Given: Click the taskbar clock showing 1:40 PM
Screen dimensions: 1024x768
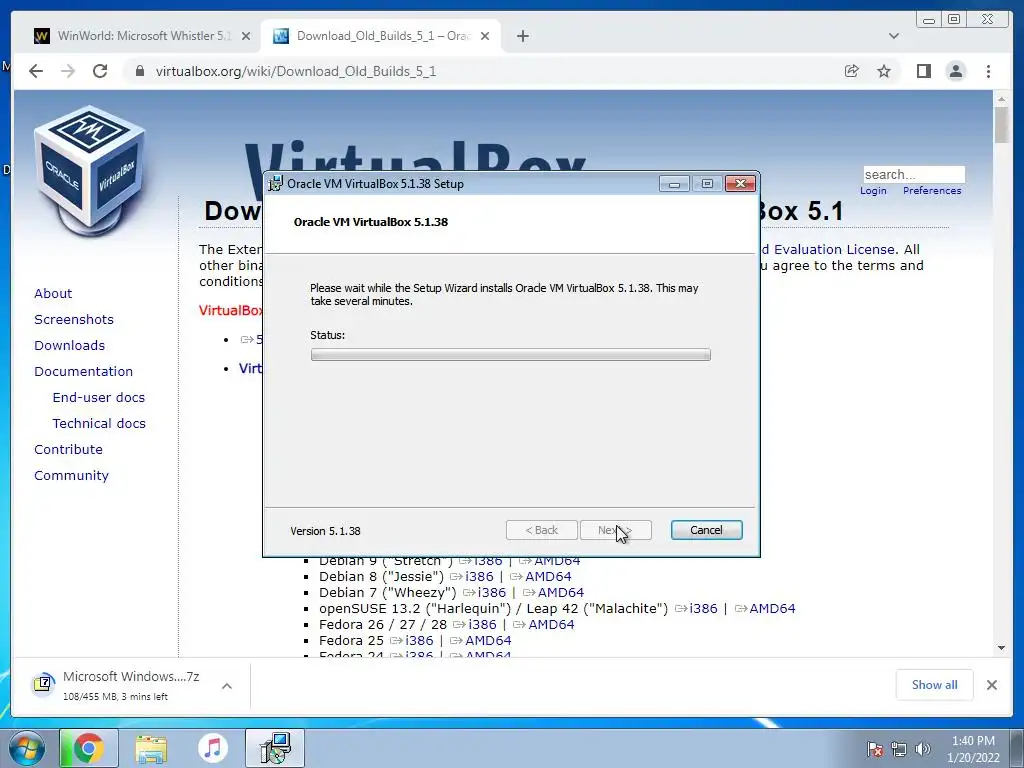Looking at the screenshot, I should 974,749.
